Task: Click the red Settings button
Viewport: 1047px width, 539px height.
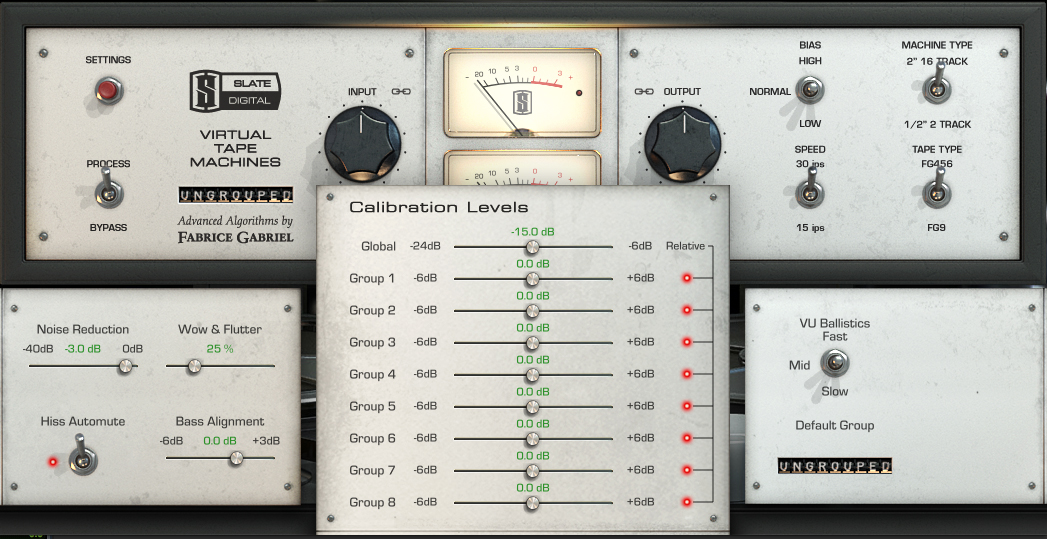Action: 109,89
